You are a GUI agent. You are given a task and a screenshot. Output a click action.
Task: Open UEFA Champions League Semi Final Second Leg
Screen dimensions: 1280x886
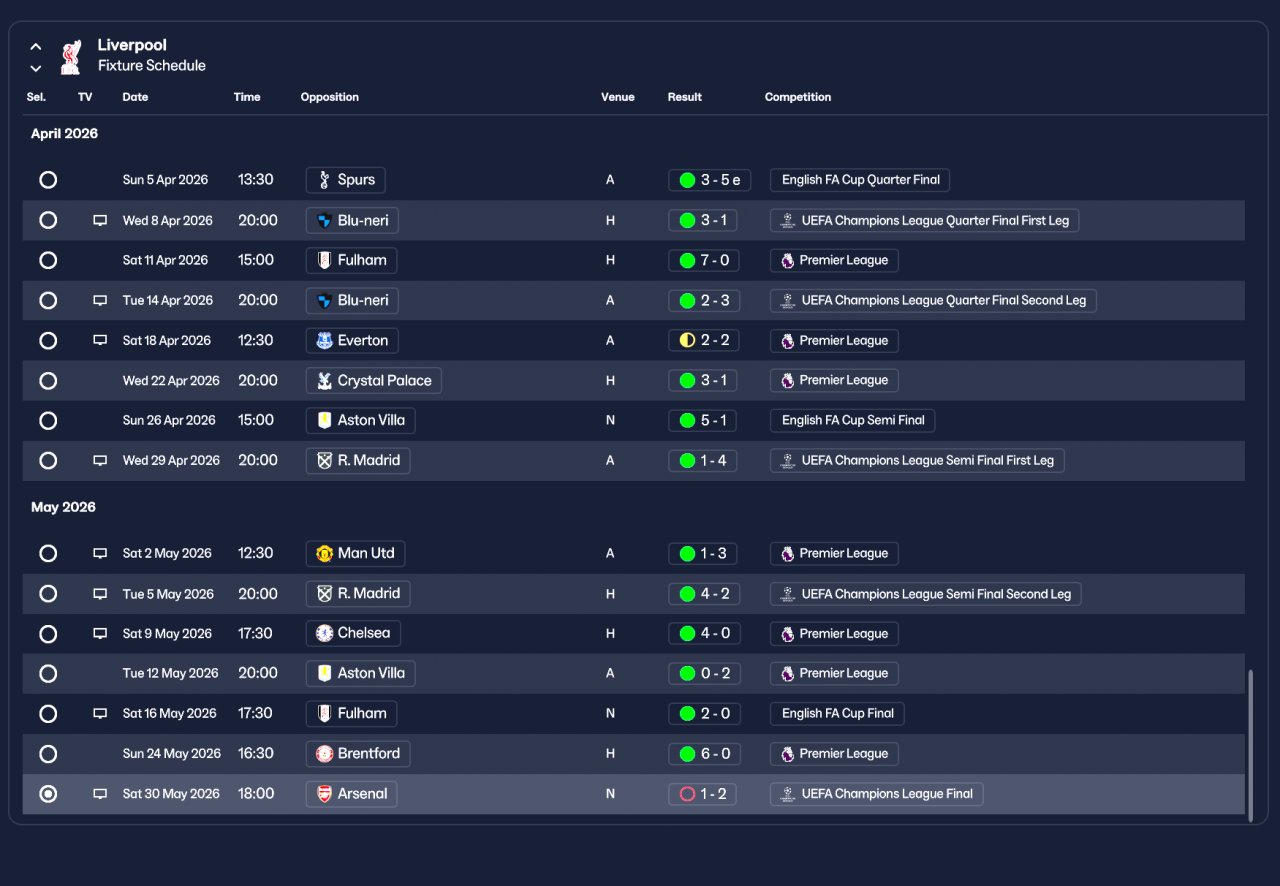(925, 593)
